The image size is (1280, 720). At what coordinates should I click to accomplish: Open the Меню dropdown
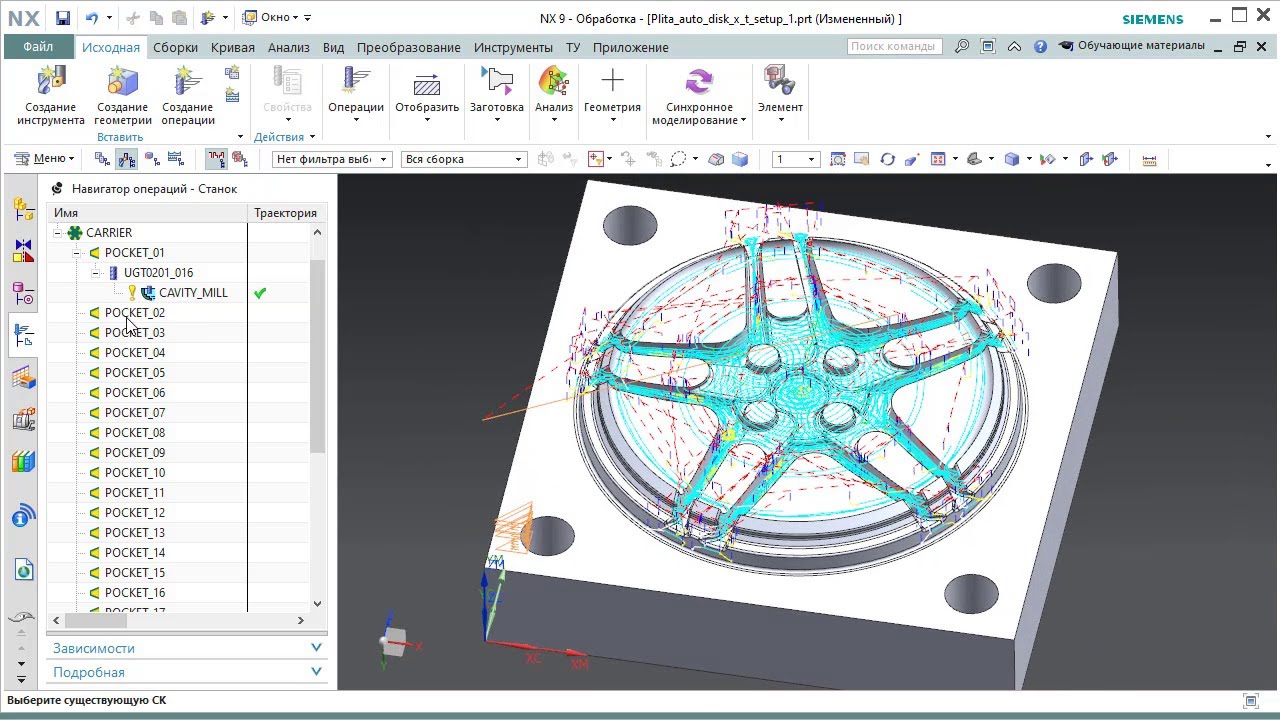[x=45, y=158]
